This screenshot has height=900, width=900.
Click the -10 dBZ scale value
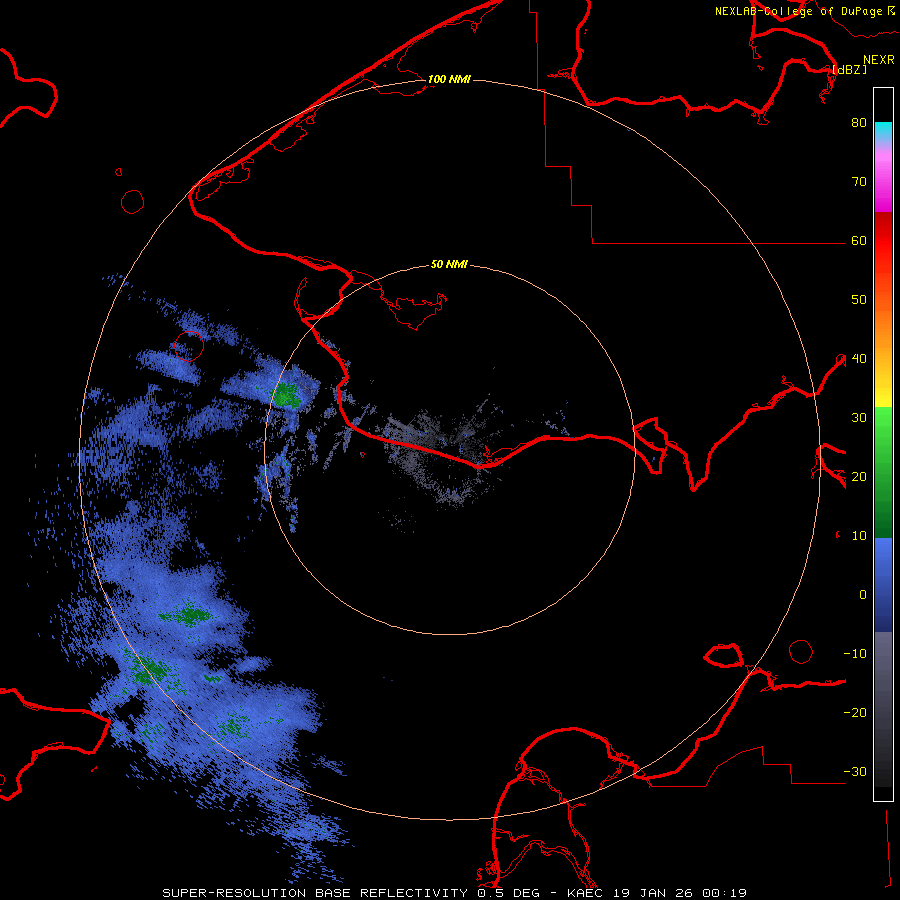855,654
